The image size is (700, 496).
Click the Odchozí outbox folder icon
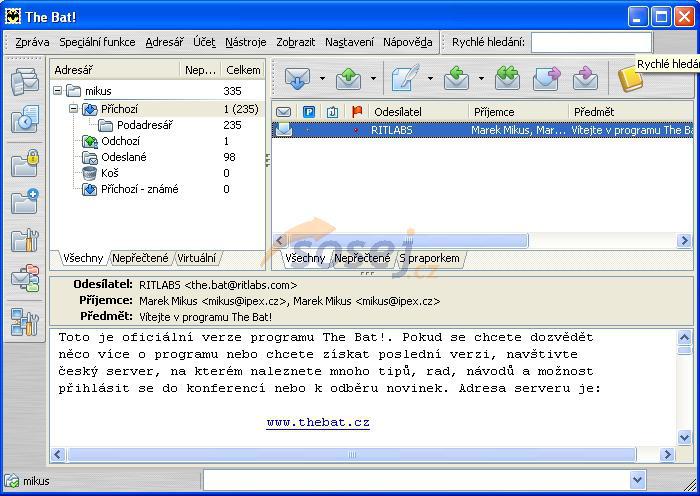point(90,142)
